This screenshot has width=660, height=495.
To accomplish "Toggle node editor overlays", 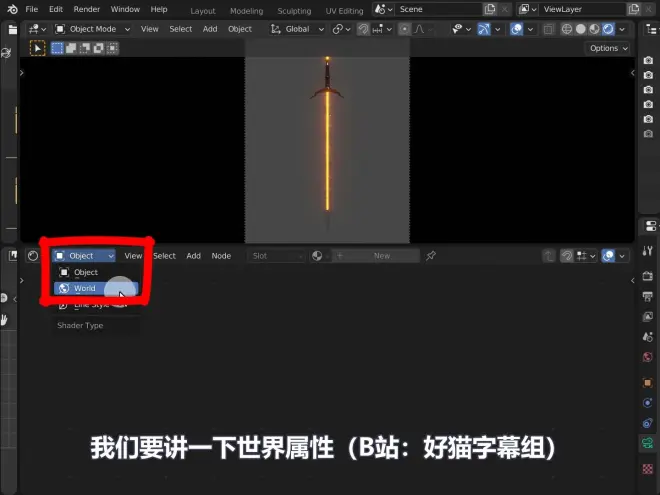I will coord(608,256).
